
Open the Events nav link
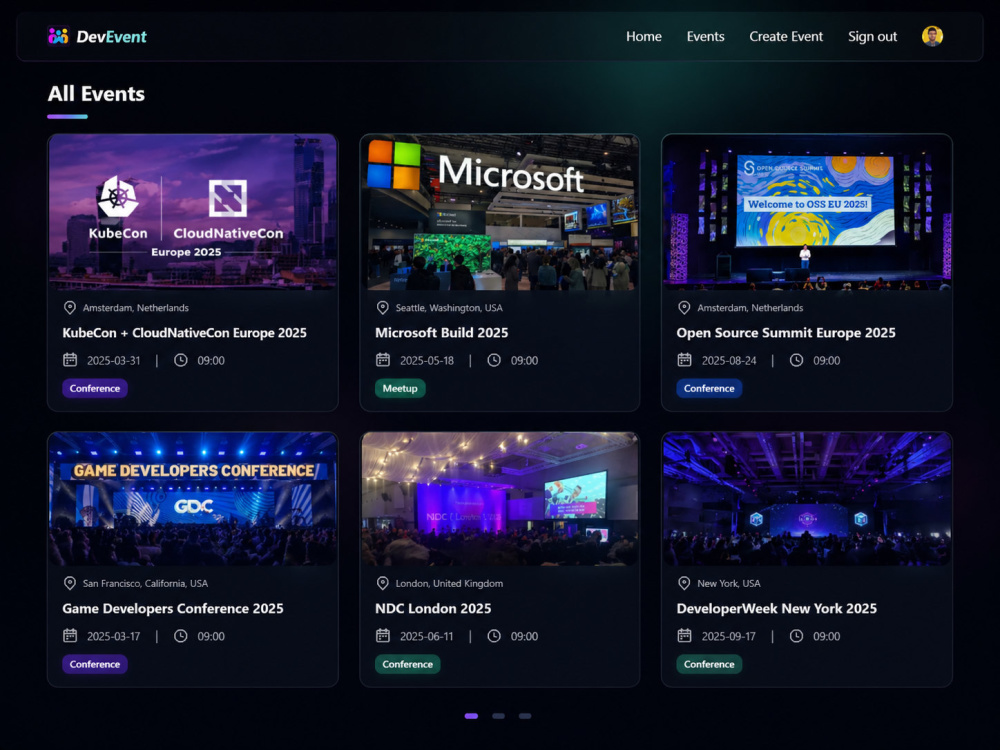tap(705, 36)
